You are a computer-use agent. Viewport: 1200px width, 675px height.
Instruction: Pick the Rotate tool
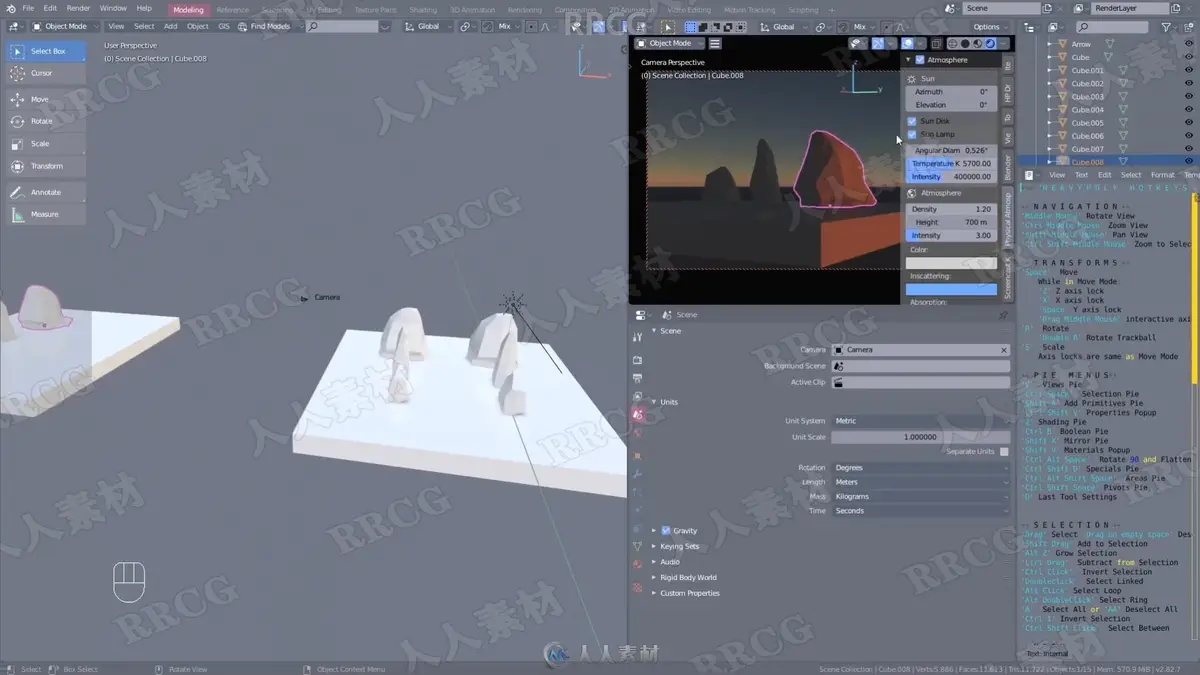pos(46,121)
